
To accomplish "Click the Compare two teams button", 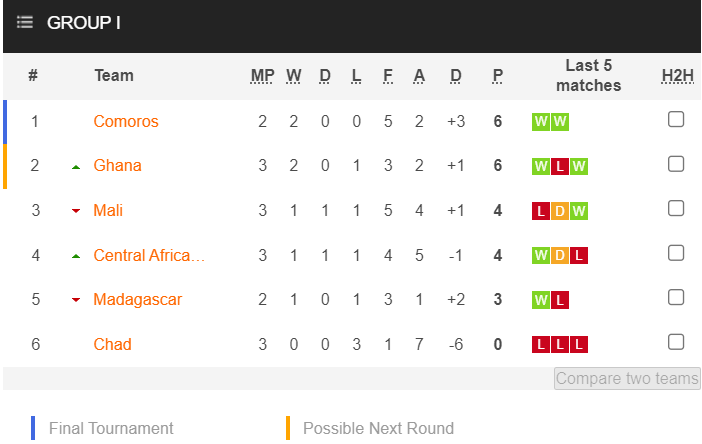I will click(x=627, y=379).
